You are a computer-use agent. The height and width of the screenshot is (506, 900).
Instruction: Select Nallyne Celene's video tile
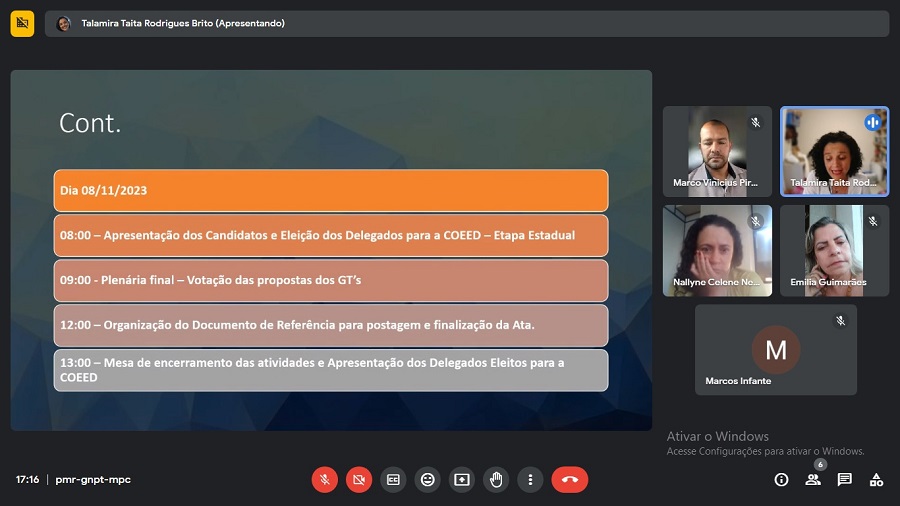coord(716,250)
